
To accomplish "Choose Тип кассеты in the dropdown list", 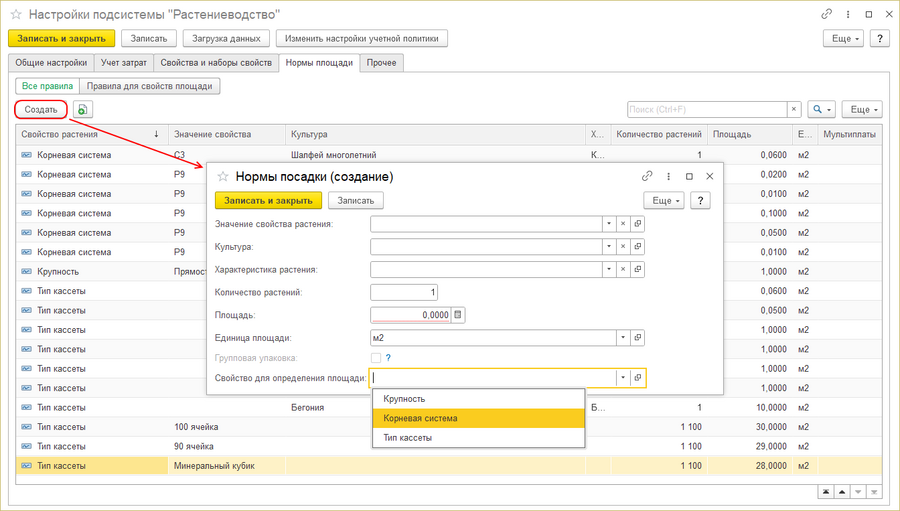I will (x=478, y=437).
